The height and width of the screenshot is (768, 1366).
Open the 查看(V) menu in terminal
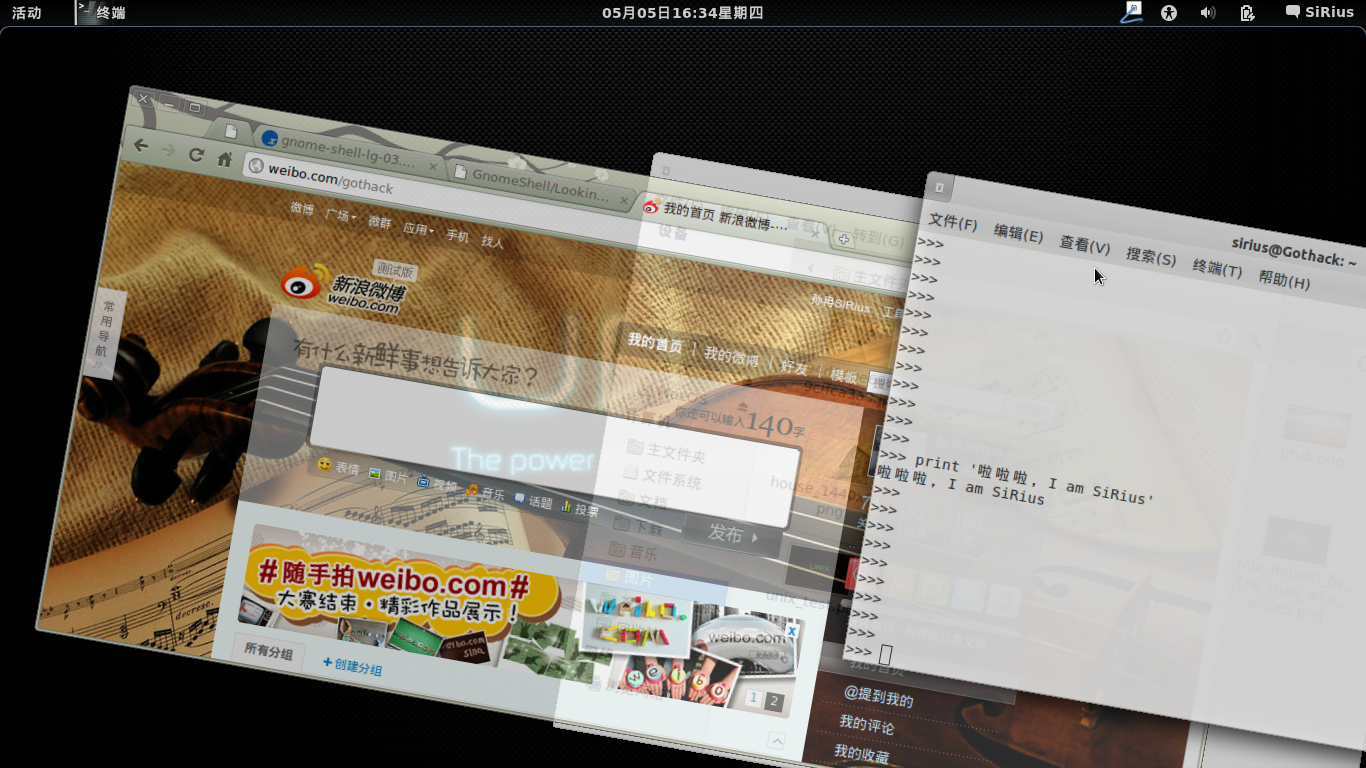click(1085, 245)
